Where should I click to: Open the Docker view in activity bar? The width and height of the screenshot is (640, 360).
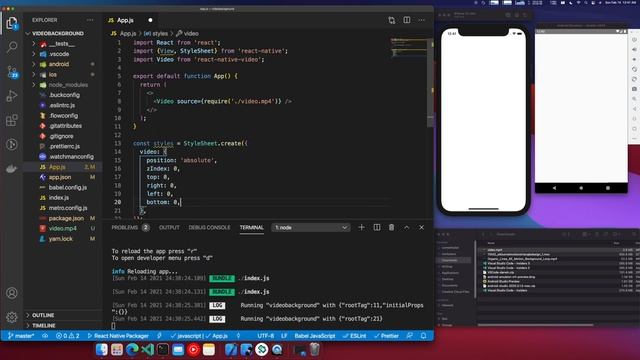coord(12,169)
